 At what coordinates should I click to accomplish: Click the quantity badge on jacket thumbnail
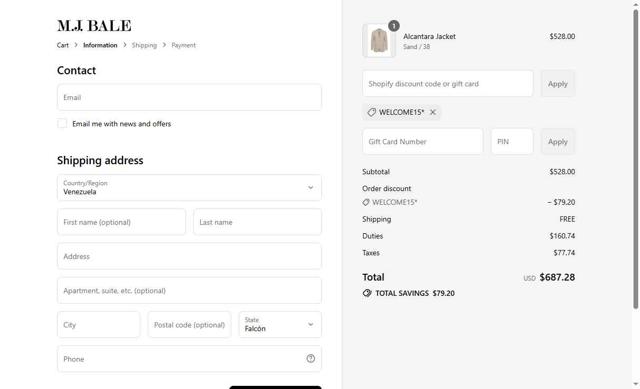coord(393,26)
